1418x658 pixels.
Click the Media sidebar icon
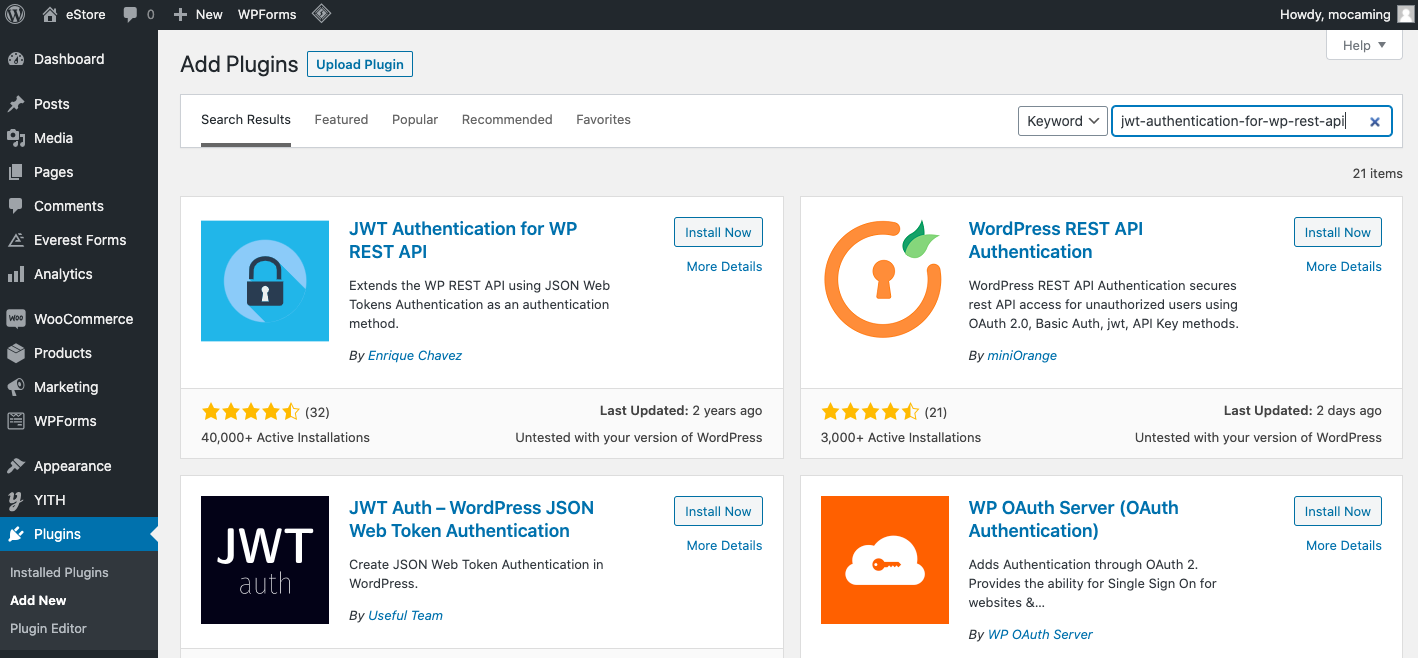[16, 138]
